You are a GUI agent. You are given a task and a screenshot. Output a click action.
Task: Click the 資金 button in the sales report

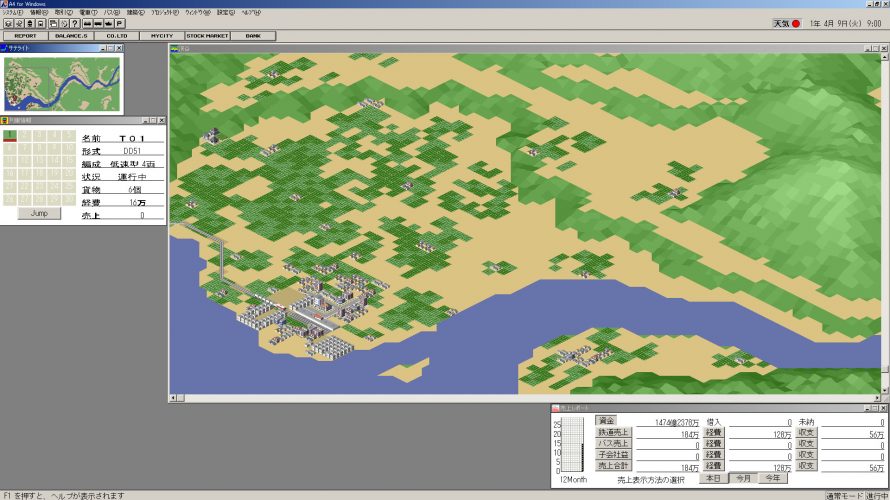pyautogui.click(x=606, y=421)
